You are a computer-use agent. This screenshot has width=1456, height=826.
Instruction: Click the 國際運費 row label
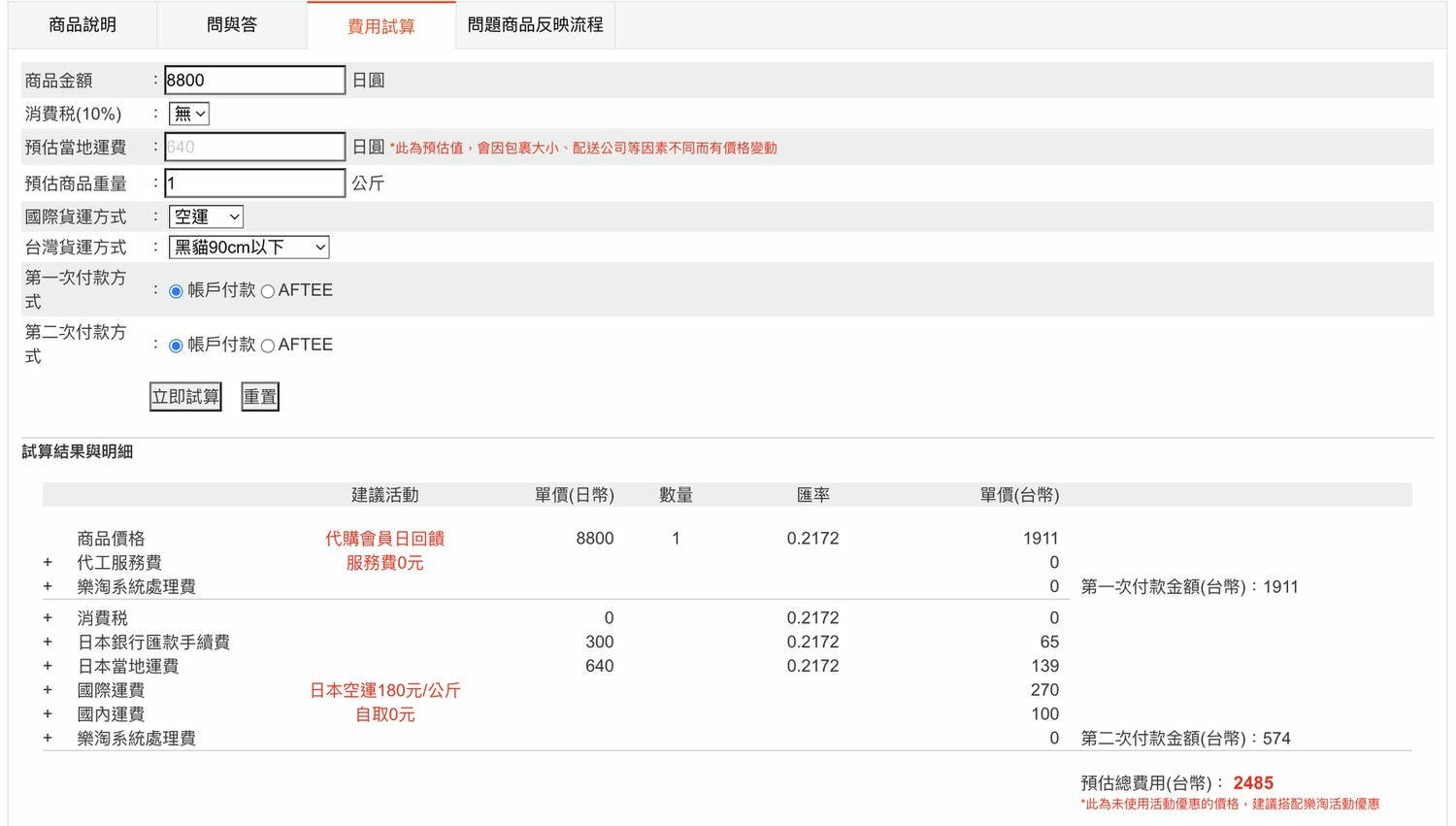click(112, 691)
